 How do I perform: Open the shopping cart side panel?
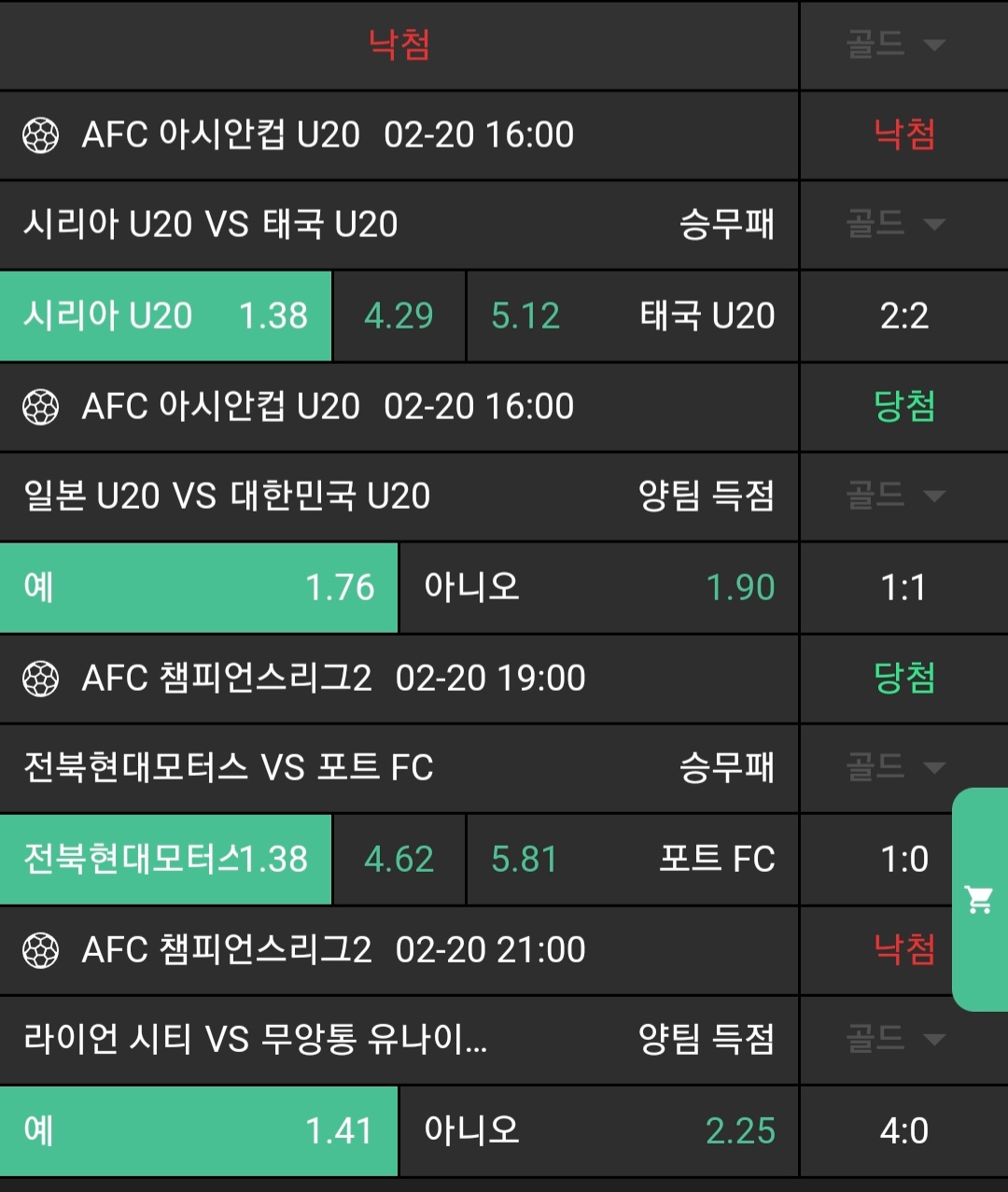979,899
